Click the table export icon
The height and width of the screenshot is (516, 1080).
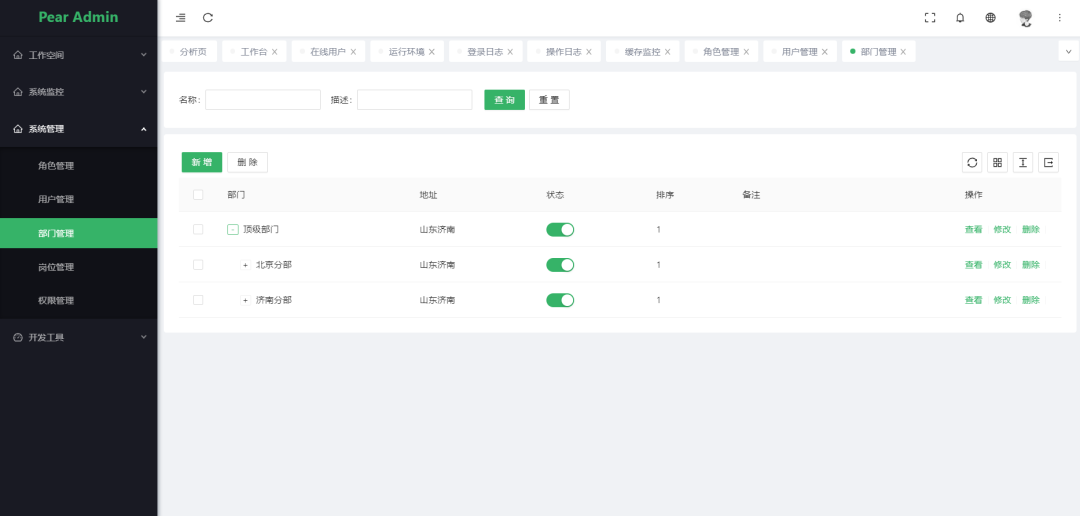tap(1048, 162)
